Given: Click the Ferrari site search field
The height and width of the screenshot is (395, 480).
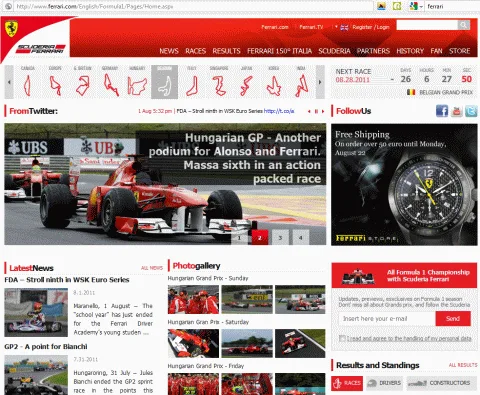Looking at the screenshot, I should coord(427,25).
